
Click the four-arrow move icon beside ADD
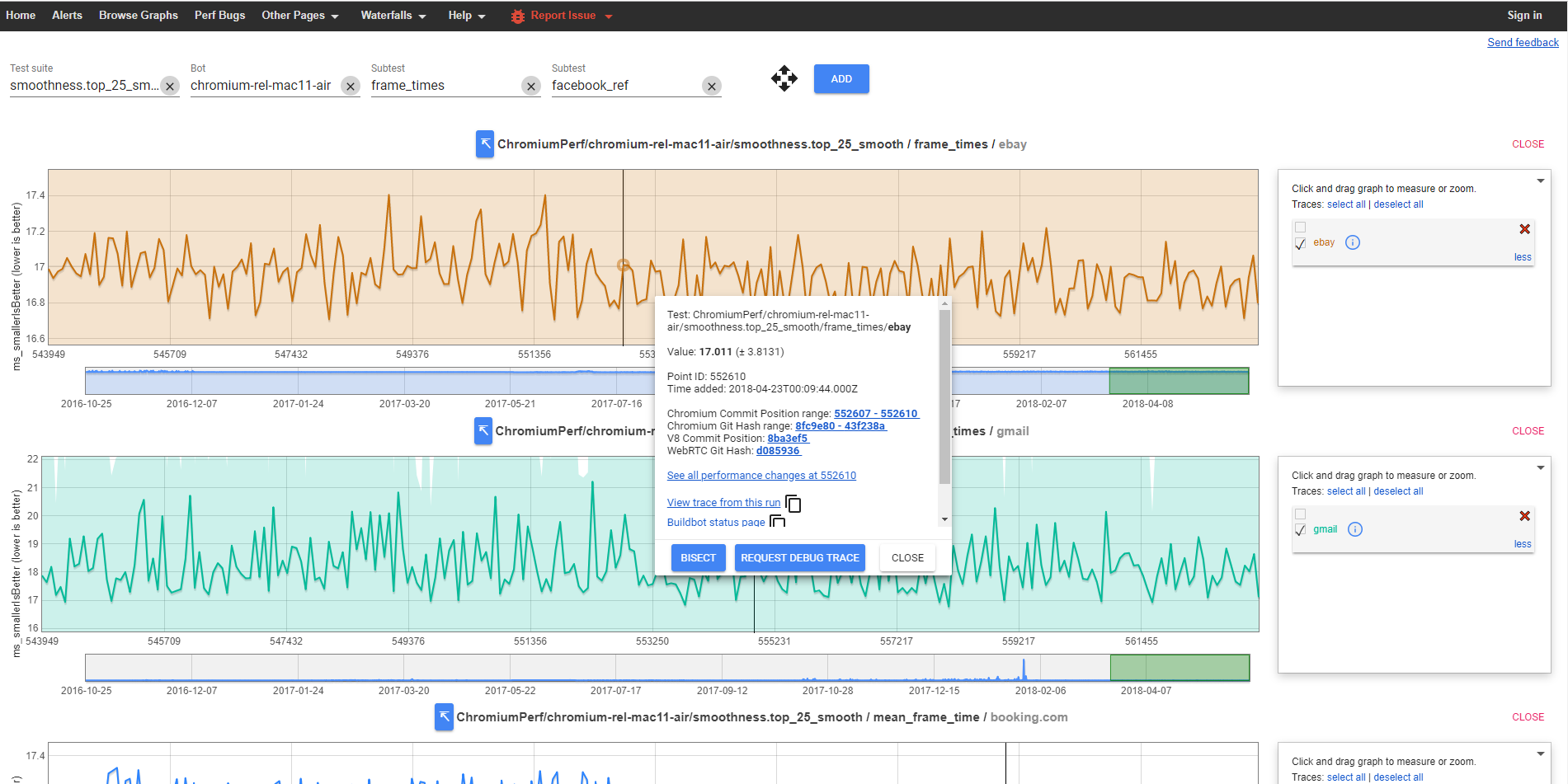tap(784, 78)
